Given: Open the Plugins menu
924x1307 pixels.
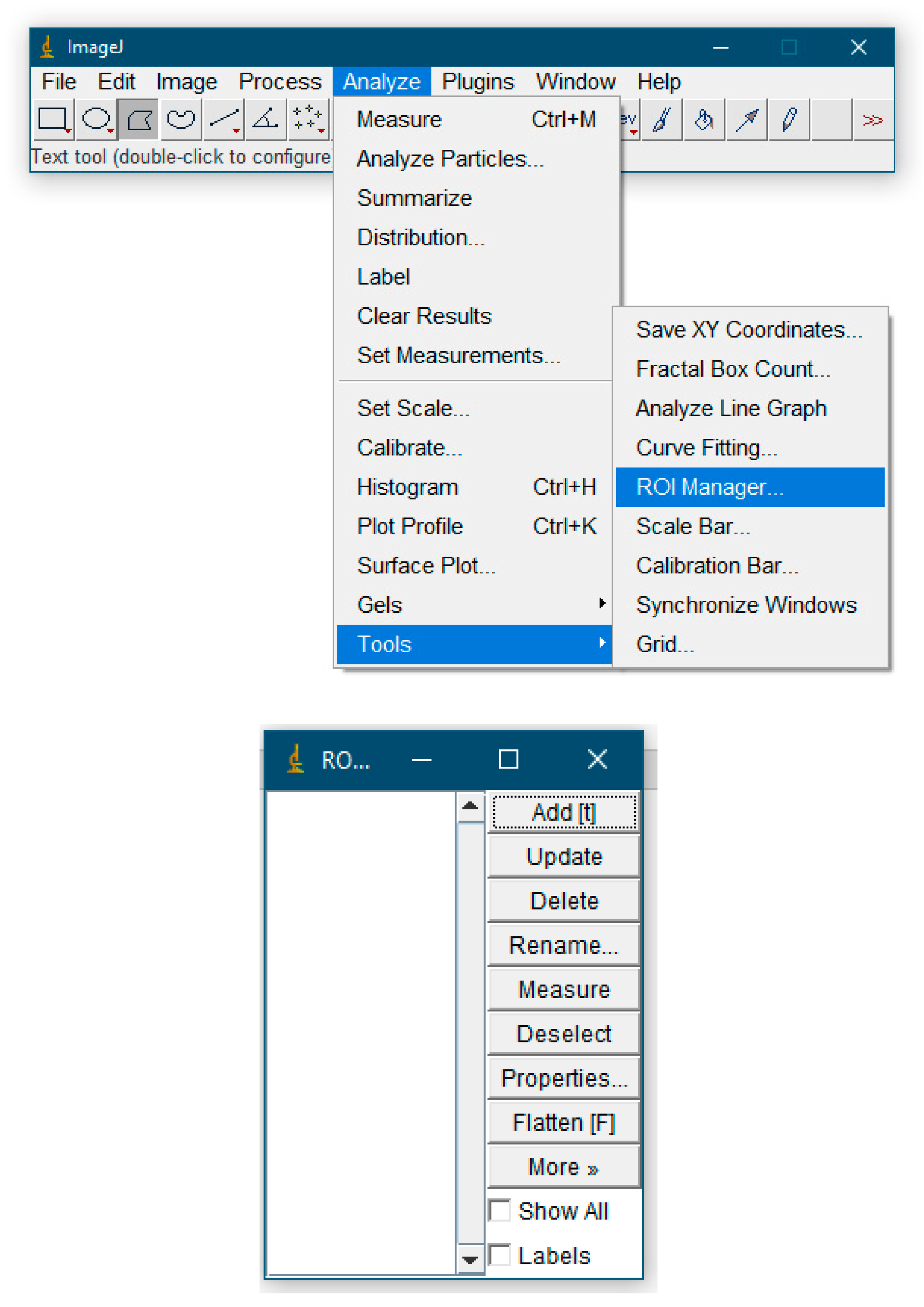Looking at the screenshot, I should (x=478, y=82).
